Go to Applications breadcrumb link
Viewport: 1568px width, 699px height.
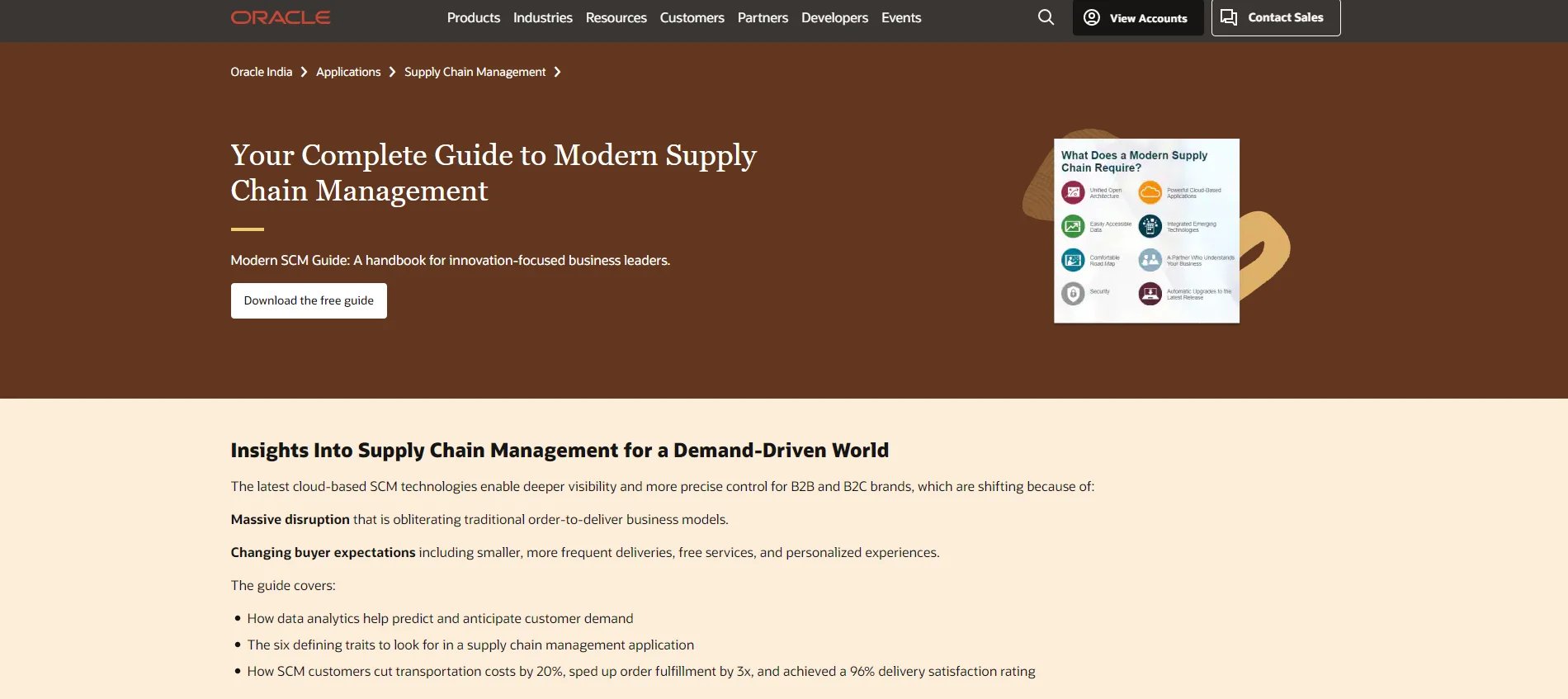point(348,72)
